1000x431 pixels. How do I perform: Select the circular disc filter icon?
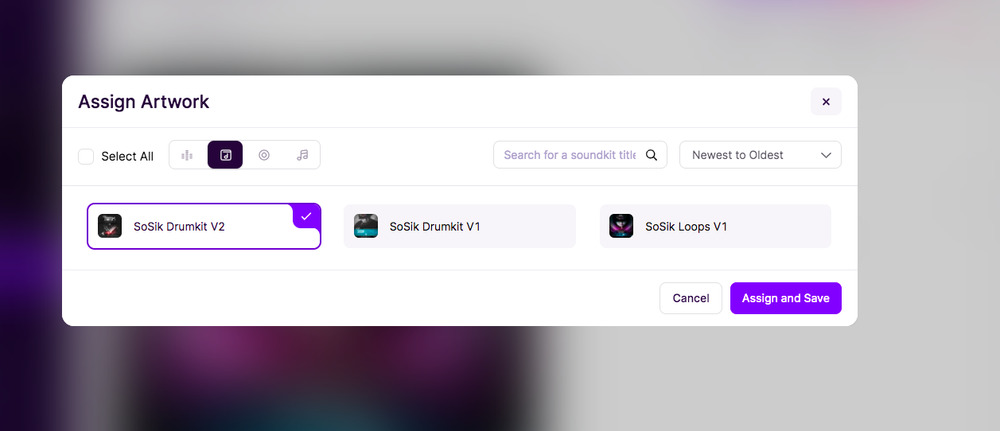(x=264, y=155)
